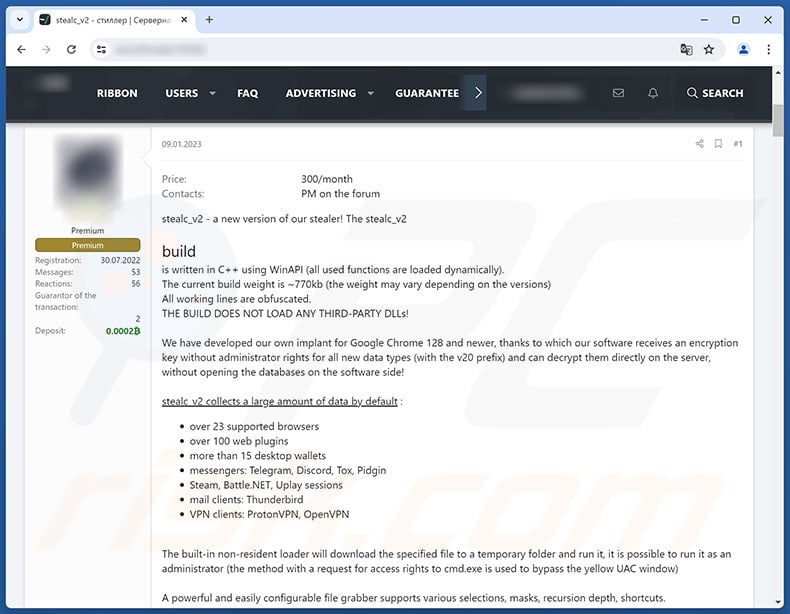790x614 pixels.
Task: Bookmark this tab with the star
Action: 709,49
